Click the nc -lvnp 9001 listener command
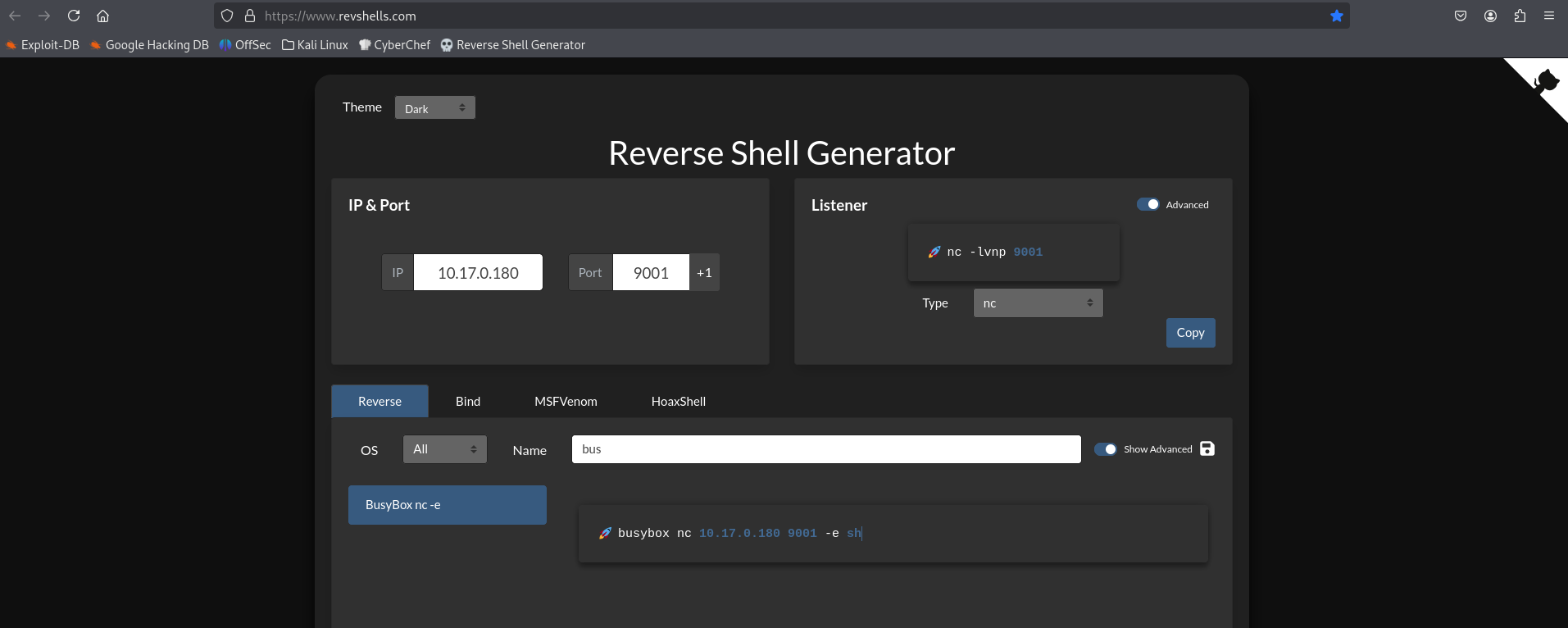 click(x=994, y=252)
